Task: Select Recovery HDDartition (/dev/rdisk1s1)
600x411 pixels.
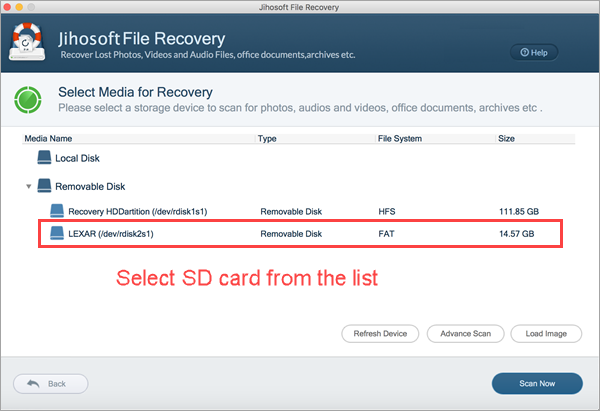Action: point(138,211)
